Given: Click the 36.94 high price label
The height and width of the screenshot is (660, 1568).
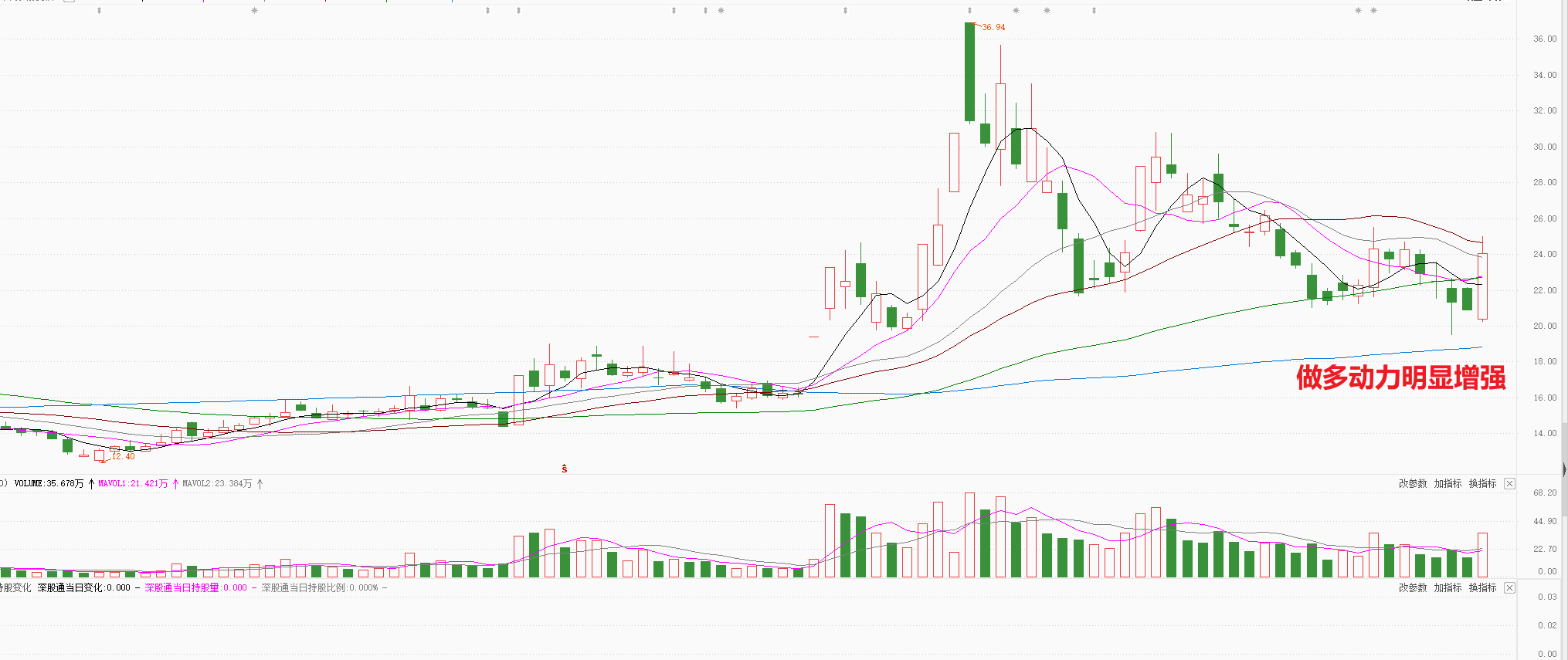Looking at the screenshot, I should [993, 28].
